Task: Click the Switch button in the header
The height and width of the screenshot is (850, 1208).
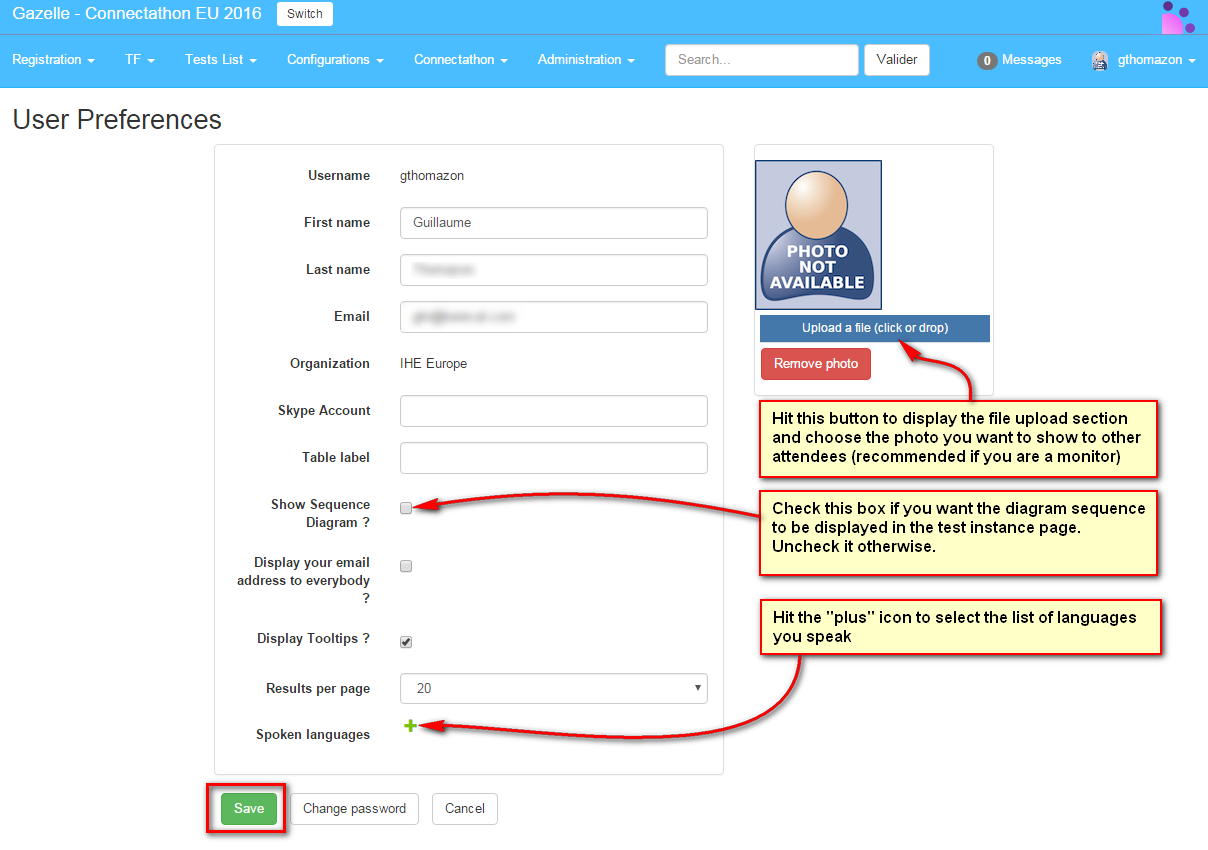Action: (x=304, y=14)
